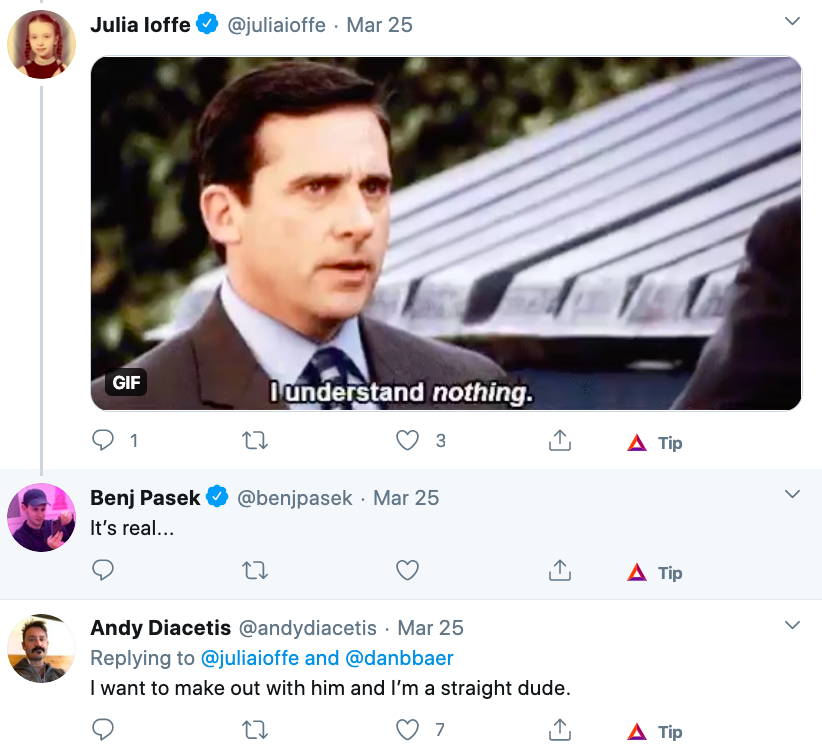Play the "I understand nothing" GIF
Screen dimensions: 822x745
(446, 233)
